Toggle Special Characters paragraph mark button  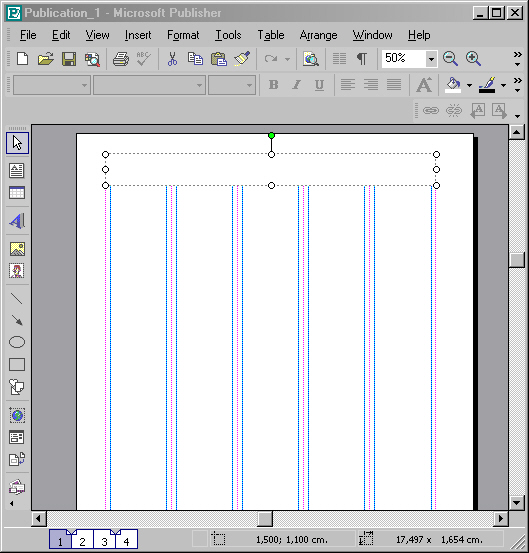[x=362, y=59]
